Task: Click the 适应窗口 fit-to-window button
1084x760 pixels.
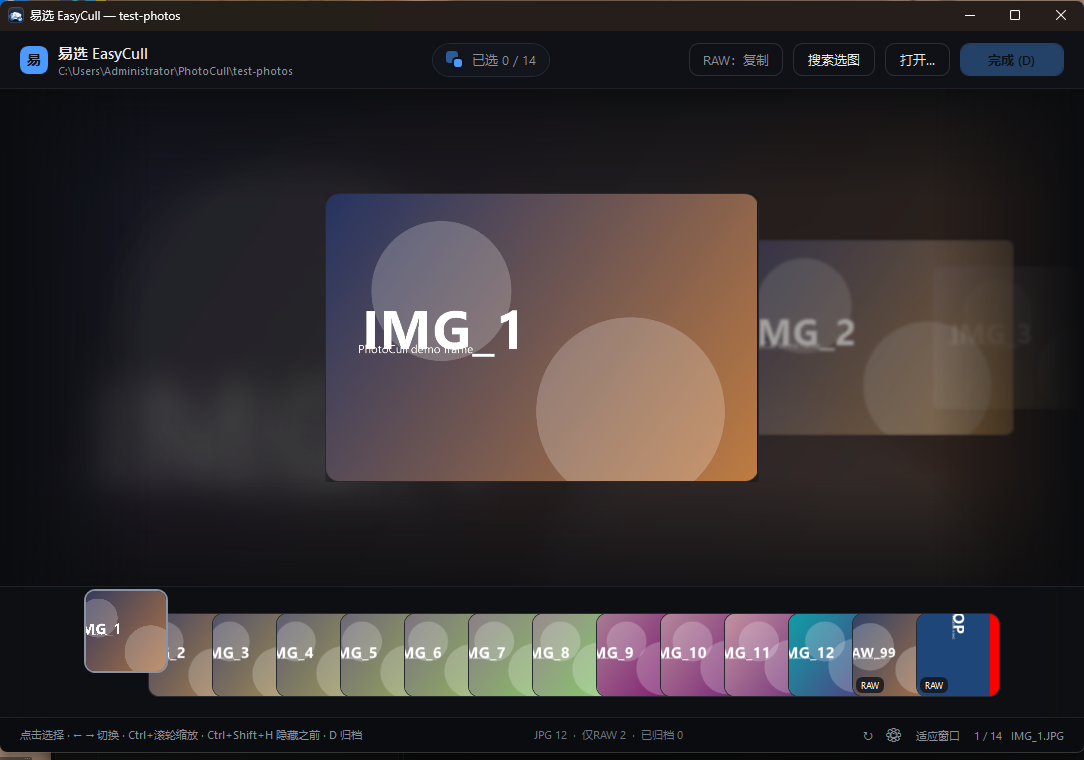Action: pyautogui.click(x=937, y=736)
